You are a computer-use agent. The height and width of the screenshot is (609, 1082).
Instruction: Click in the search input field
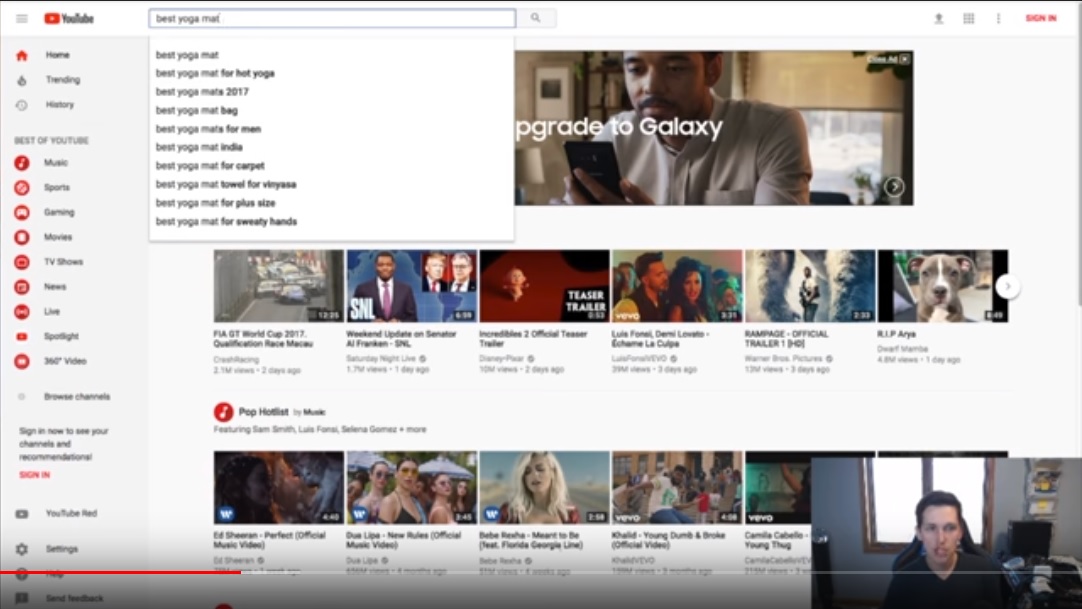(x=332, y=19)
